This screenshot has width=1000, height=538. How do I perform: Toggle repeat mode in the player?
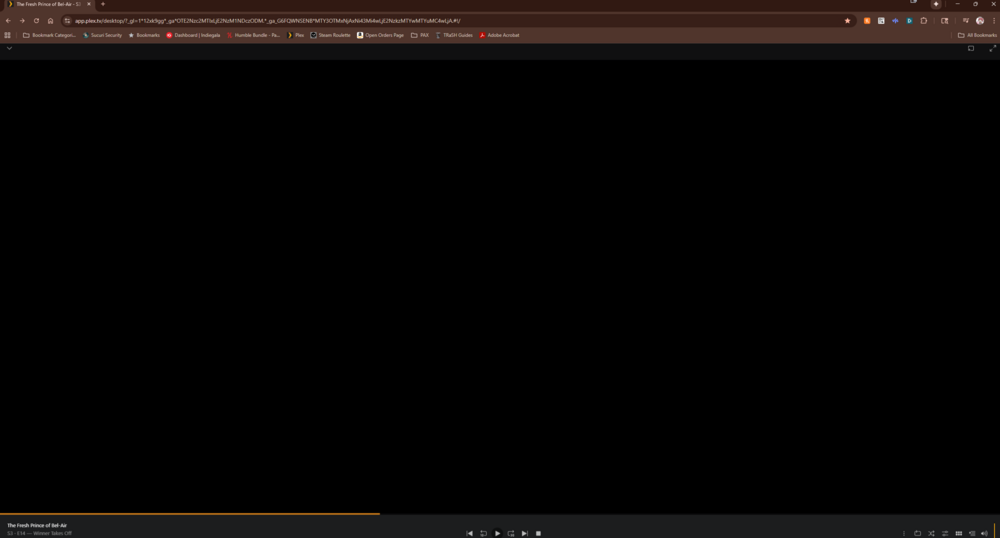click(x=918, y=533)
